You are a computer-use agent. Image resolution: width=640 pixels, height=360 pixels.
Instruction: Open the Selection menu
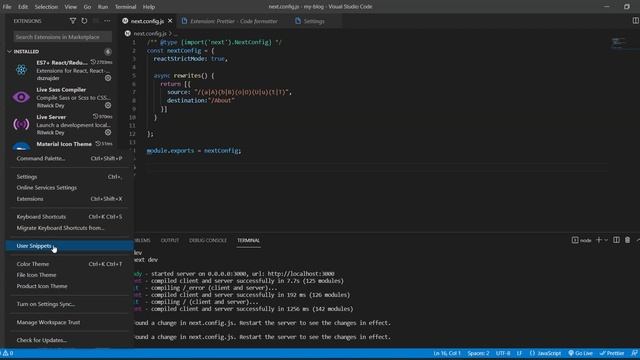pyautogui.click(x=46, y=7)
